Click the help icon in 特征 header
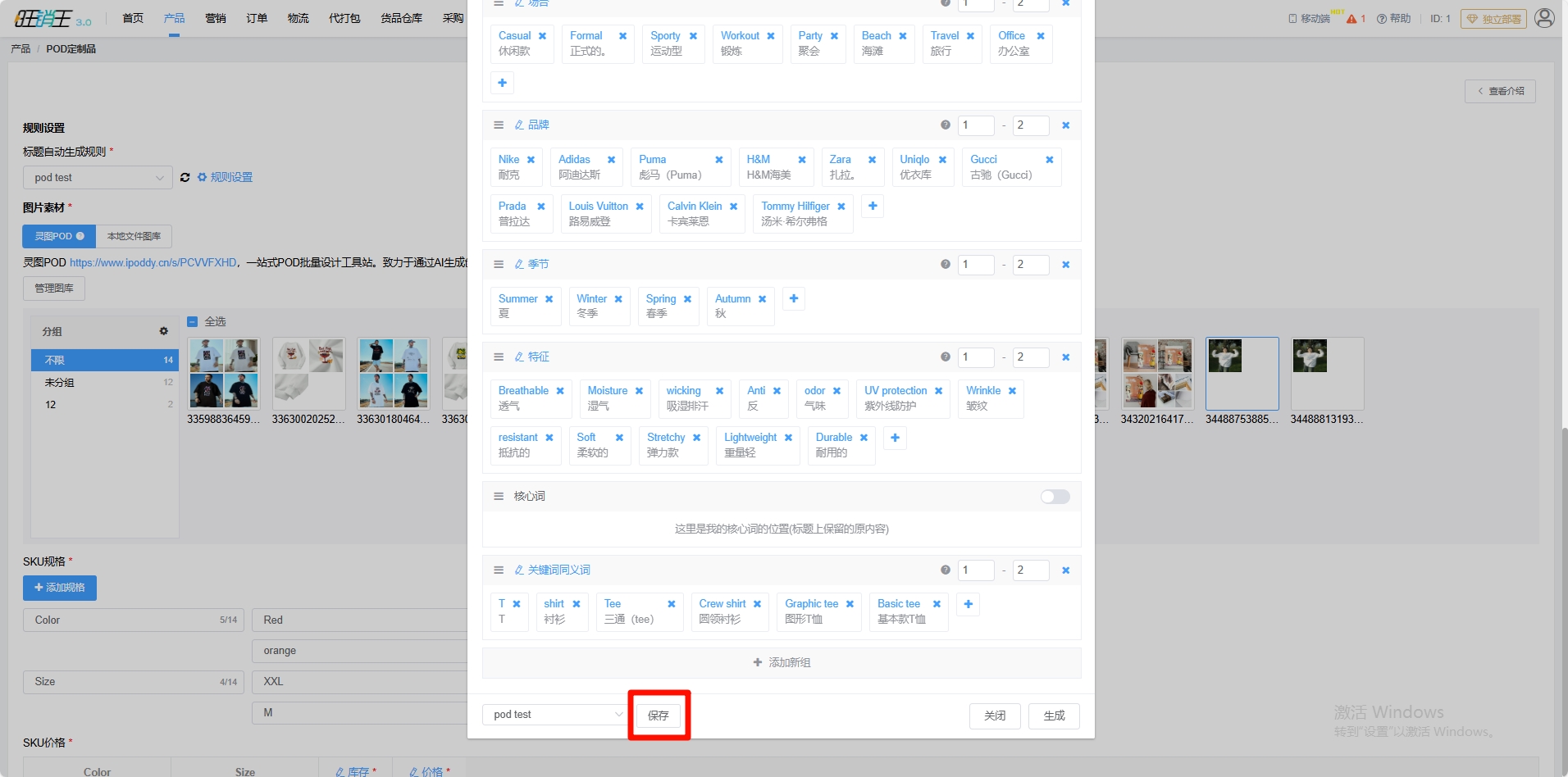The width and height of the screenshot is (1568, 777). tap(945, 357)
